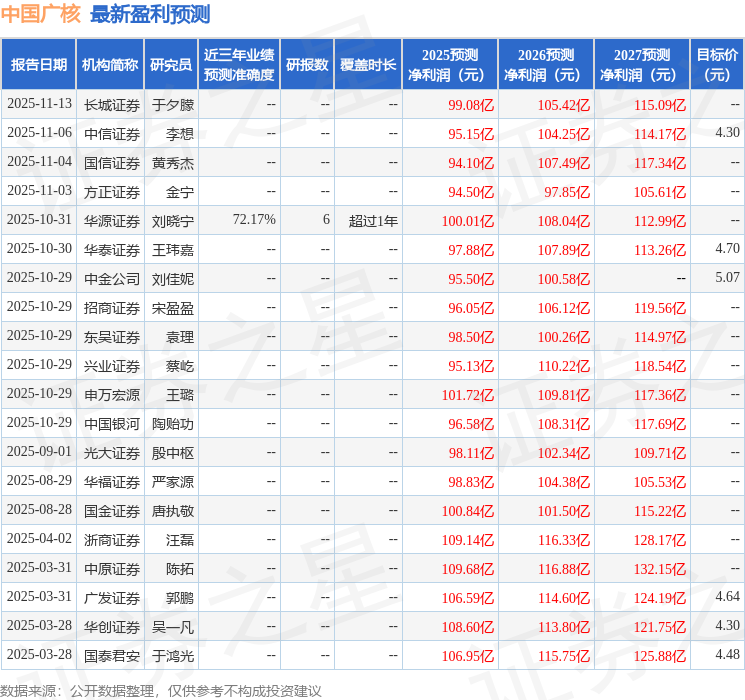The image size is (745, 700).
Task: Click analyst name 唐执敬
Action: click(x=173, y=511)
